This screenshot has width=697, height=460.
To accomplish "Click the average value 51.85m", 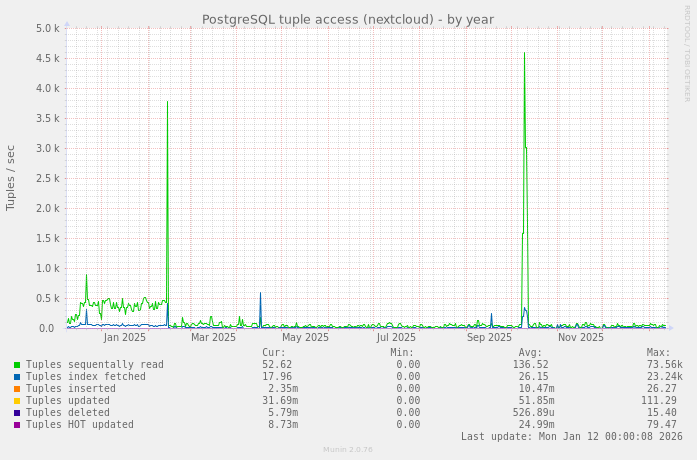I will click(537, 400).
